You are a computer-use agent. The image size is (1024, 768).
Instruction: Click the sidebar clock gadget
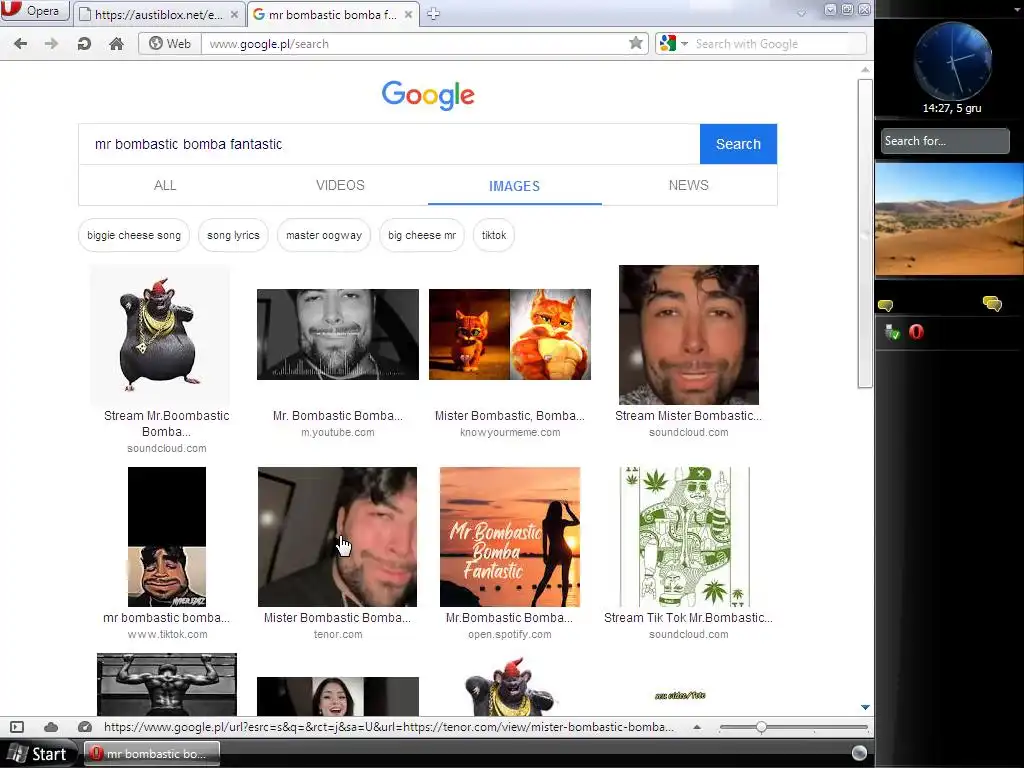click(x=953, y=61)
